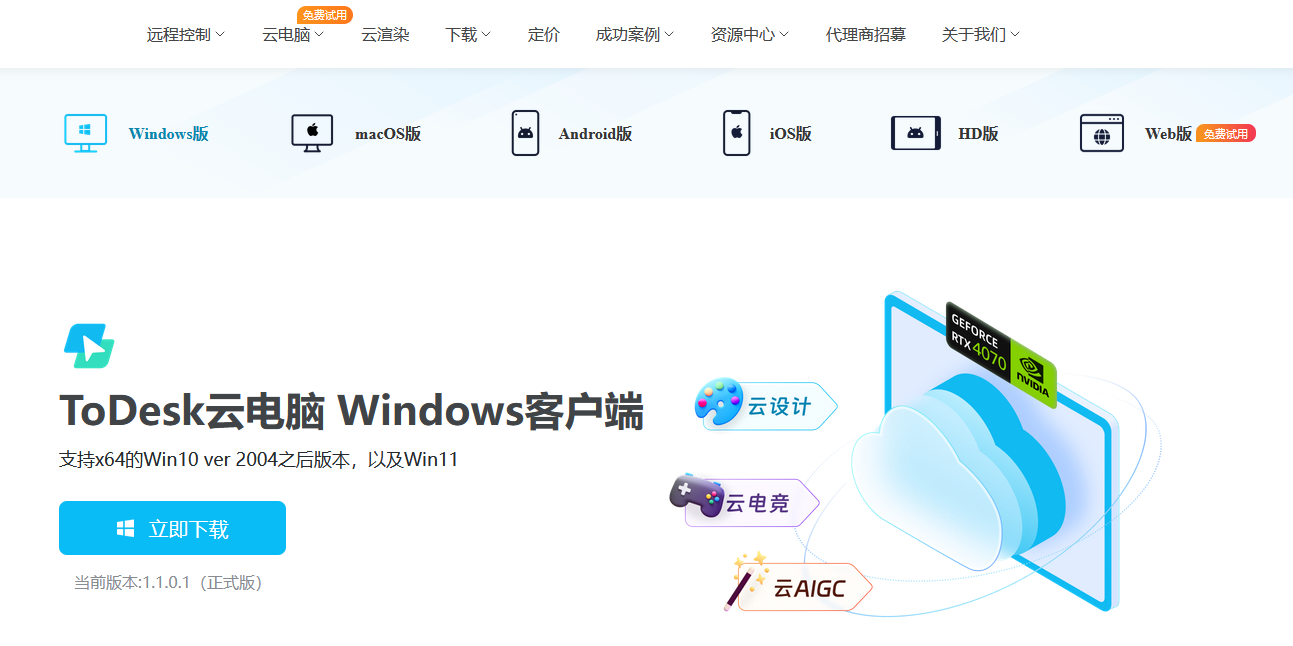Open the Web版 tab
Viewport: 1293px width, 646px height.
[x=1137, y=133]
